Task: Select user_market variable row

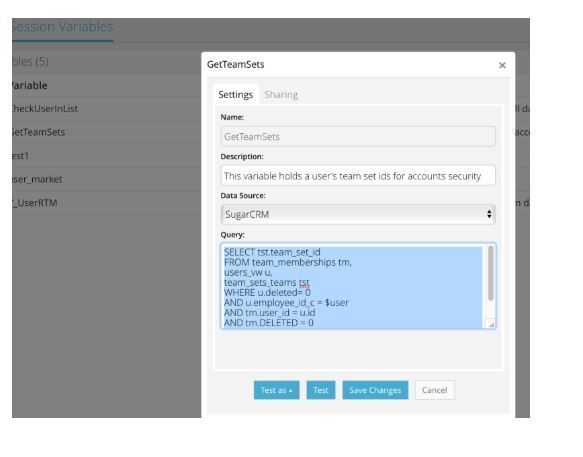Action: (x=106, y=179)
